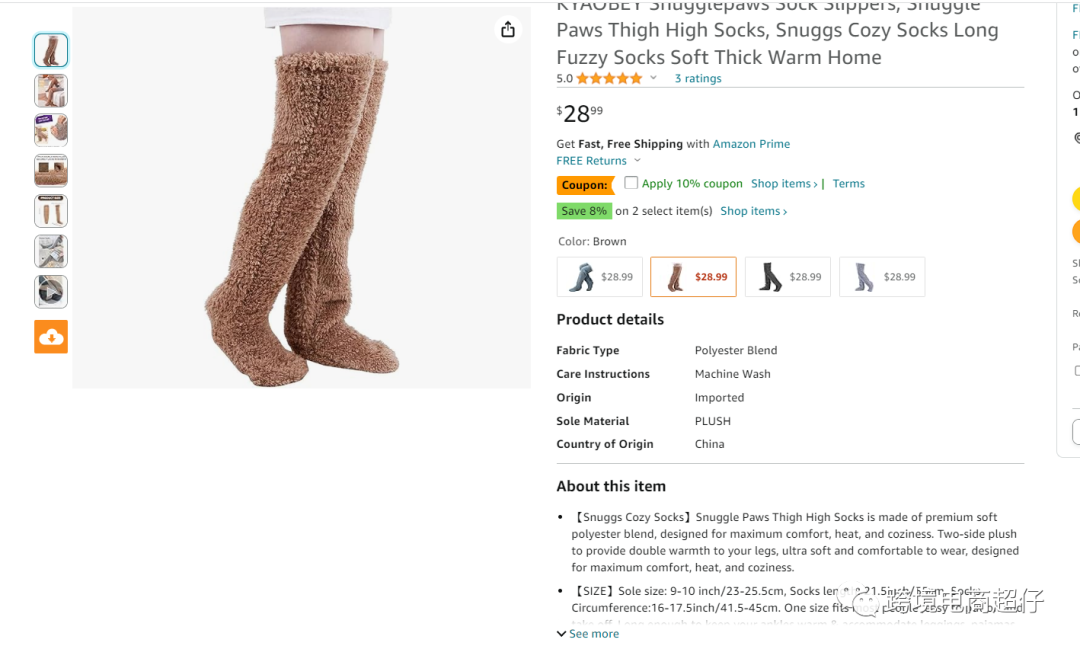Open the 3 ratings link

tap(698, 79)
